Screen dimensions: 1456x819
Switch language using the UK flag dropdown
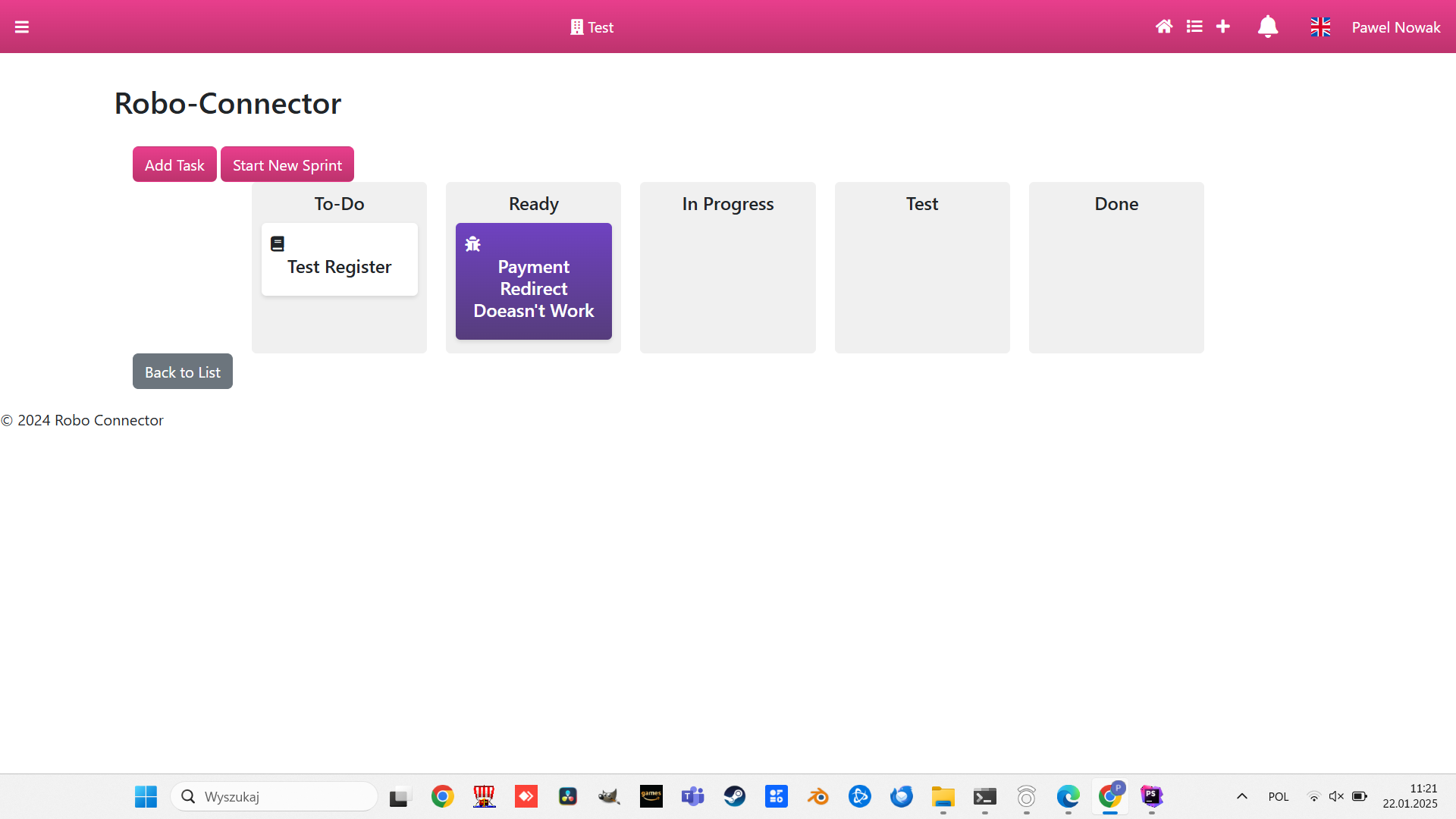pos(1319,27)
